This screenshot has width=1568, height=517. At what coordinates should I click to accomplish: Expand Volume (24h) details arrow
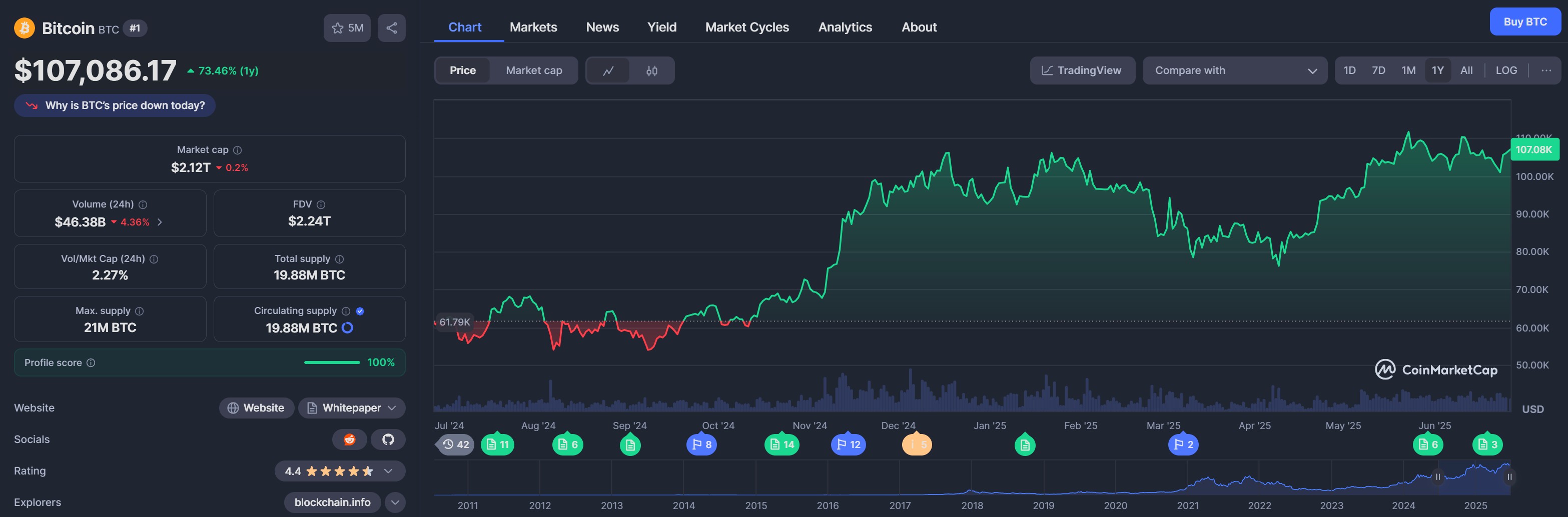tap(160, 222)
